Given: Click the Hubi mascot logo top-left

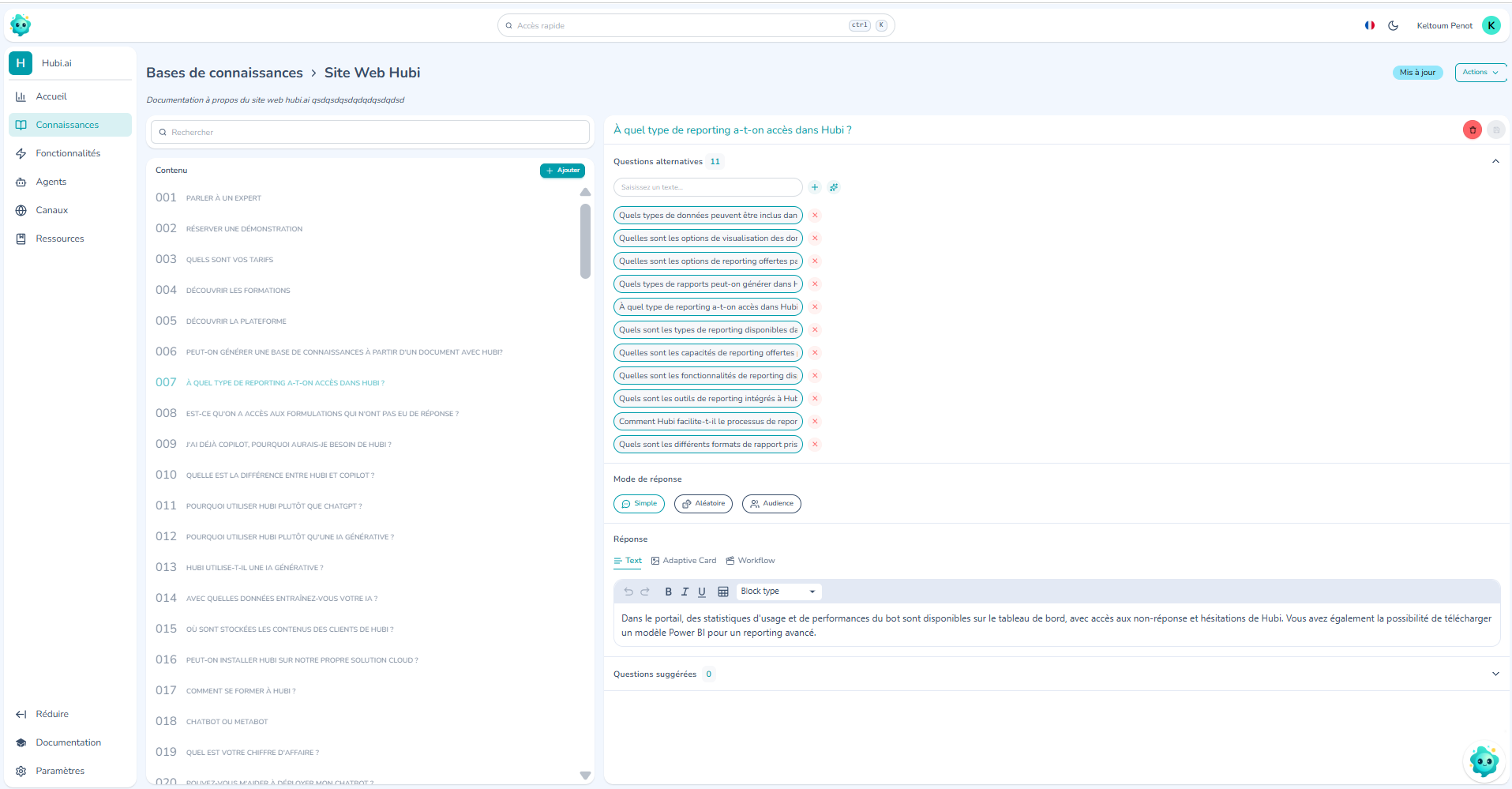Looking at the screenshot, I should click(x=21, y=25).
